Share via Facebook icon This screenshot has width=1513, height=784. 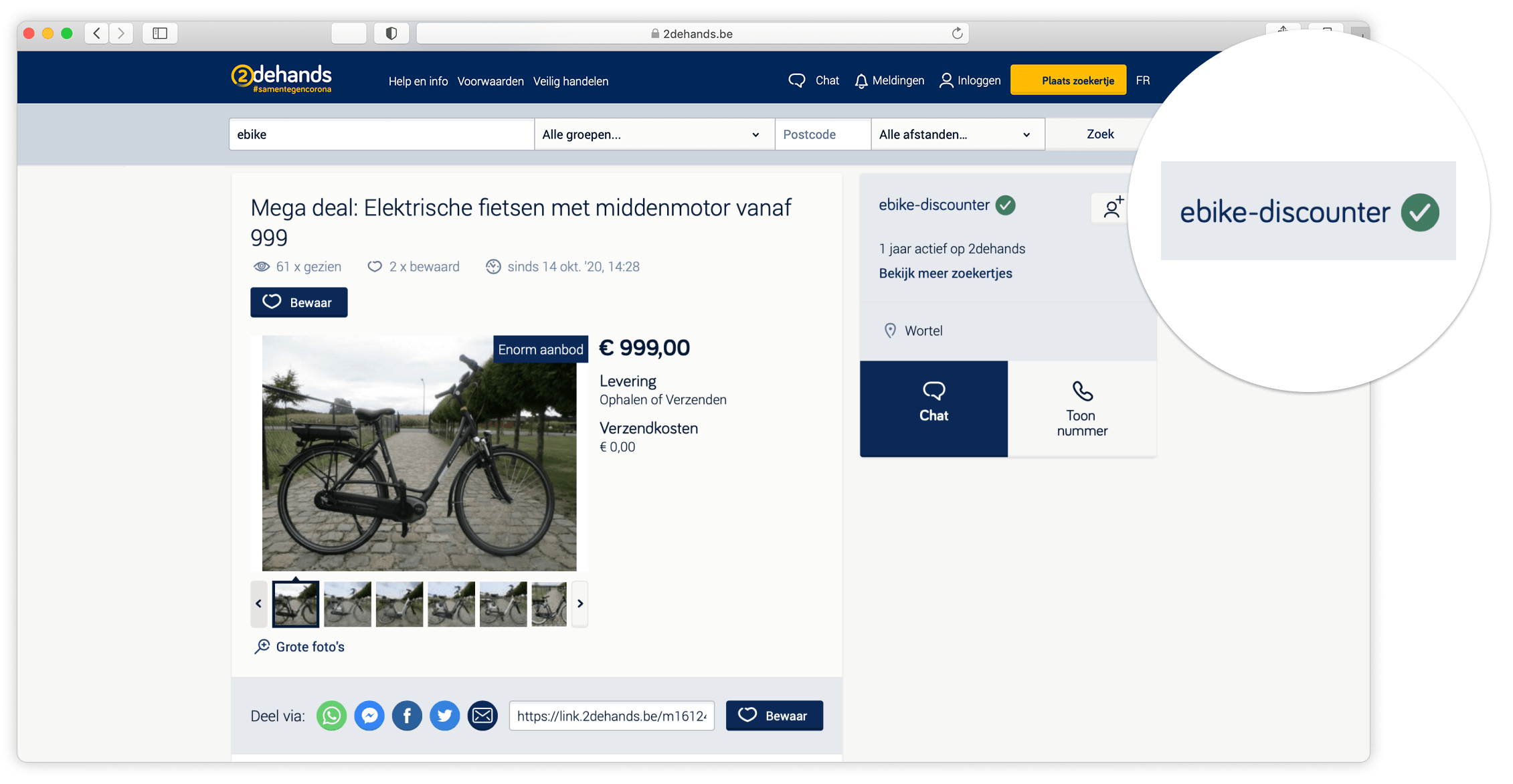point(407,716)
